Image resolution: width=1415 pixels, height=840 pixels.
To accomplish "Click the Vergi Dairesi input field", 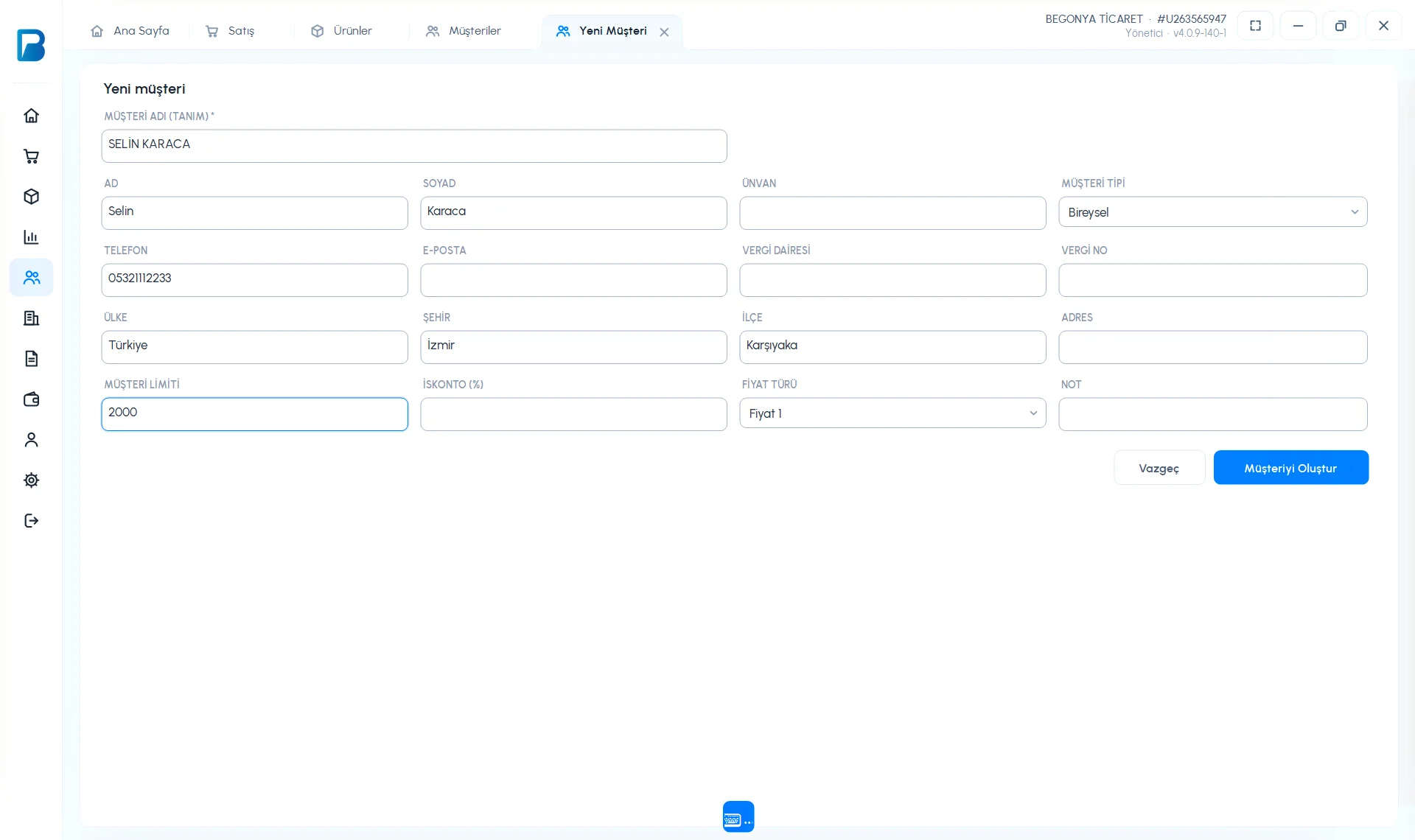I will [x=892, y=280].
